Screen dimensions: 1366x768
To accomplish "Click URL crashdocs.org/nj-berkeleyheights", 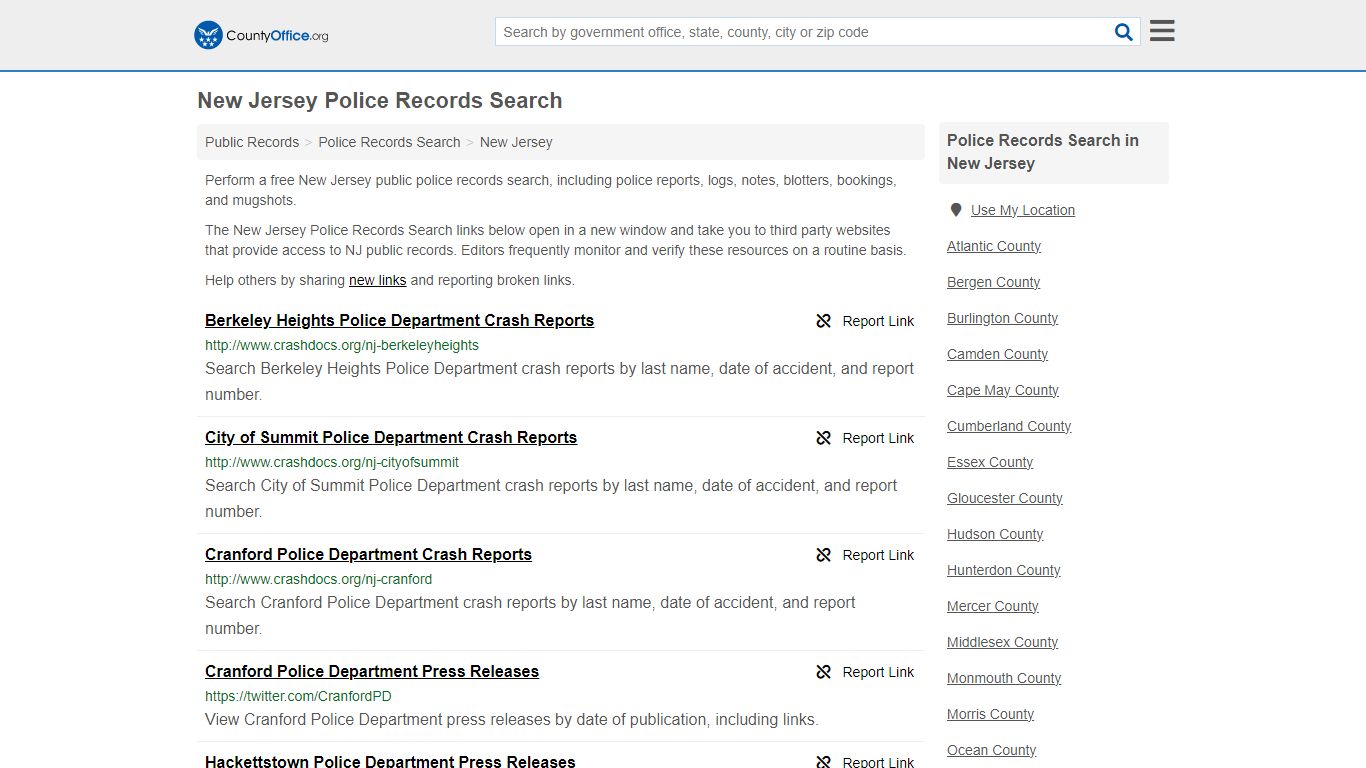I will point(342,345).
